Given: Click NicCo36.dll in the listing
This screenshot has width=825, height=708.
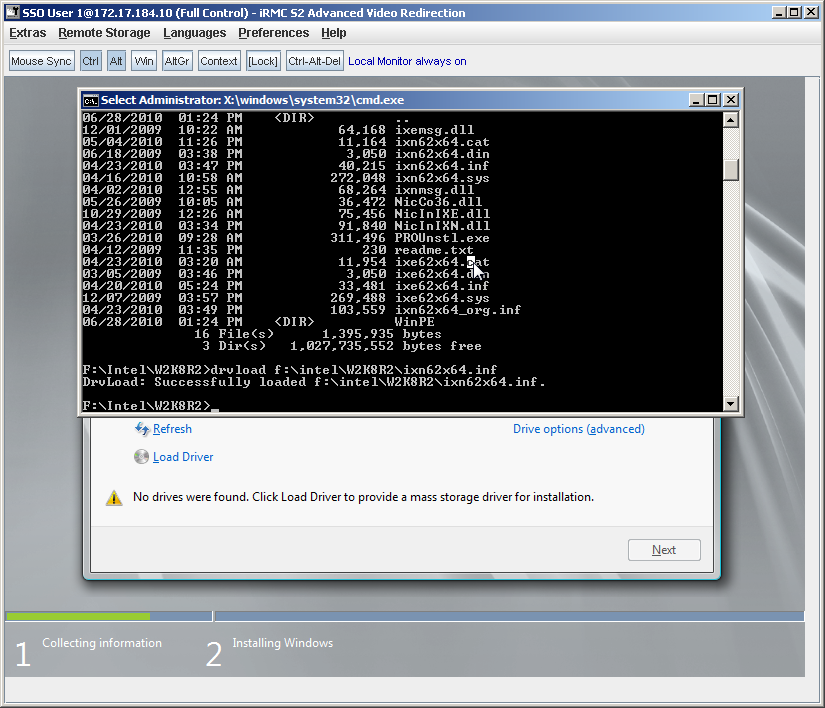Looking at the screenshot, I should [438, 202].
